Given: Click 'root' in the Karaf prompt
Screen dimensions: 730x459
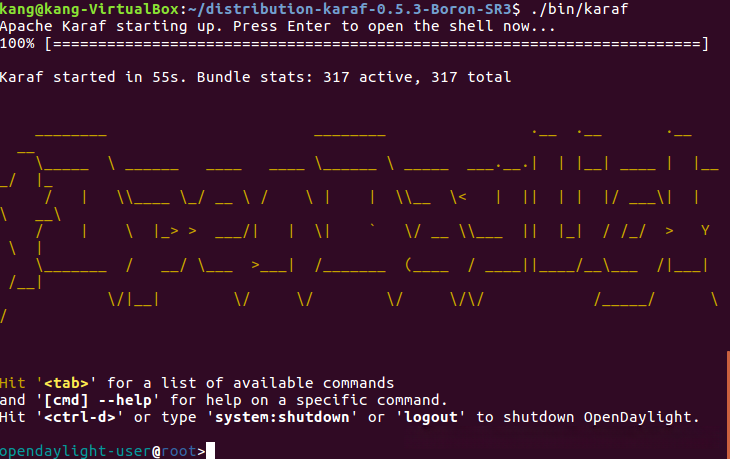Looking at the screenshot, I should (x=179, y=451).
